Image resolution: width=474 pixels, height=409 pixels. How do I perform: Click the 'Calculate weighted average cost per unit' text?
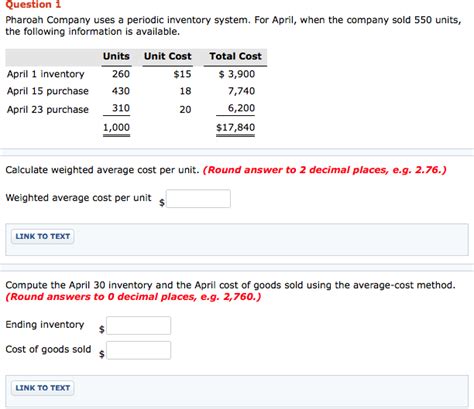click(102, 170)
